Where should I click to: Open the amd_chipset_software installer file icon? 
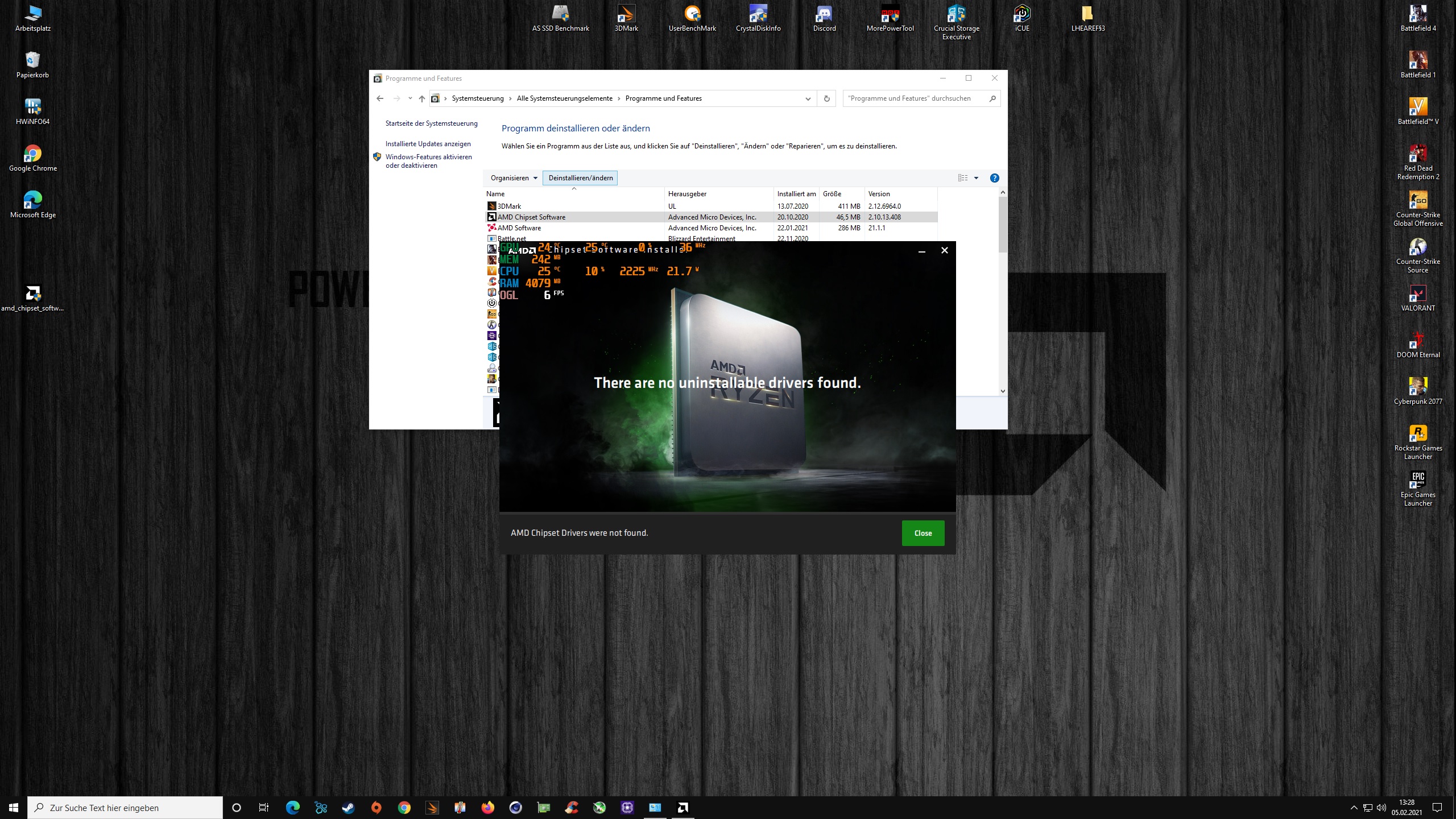pos(32,293)
